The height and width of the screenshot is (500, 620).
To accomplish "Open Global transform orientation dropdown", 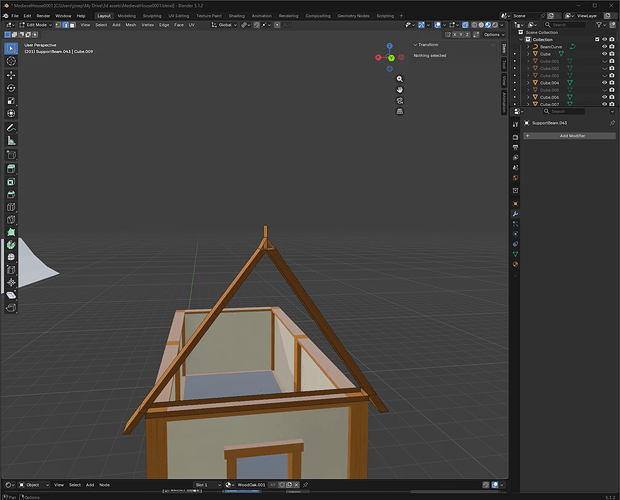I will [224, 25].
